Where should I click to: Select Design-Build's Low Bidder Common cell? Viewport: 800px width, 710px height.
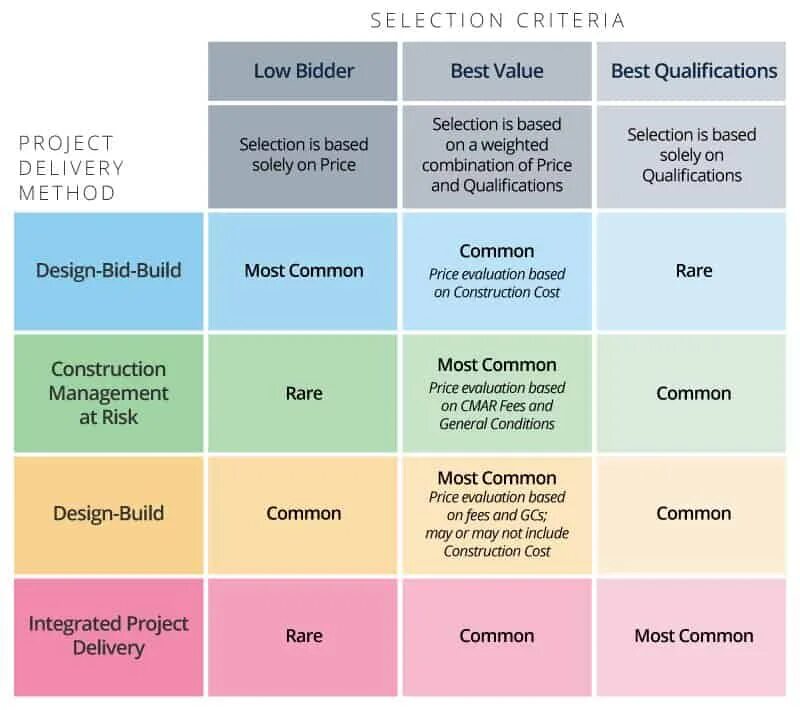point(303,514)
